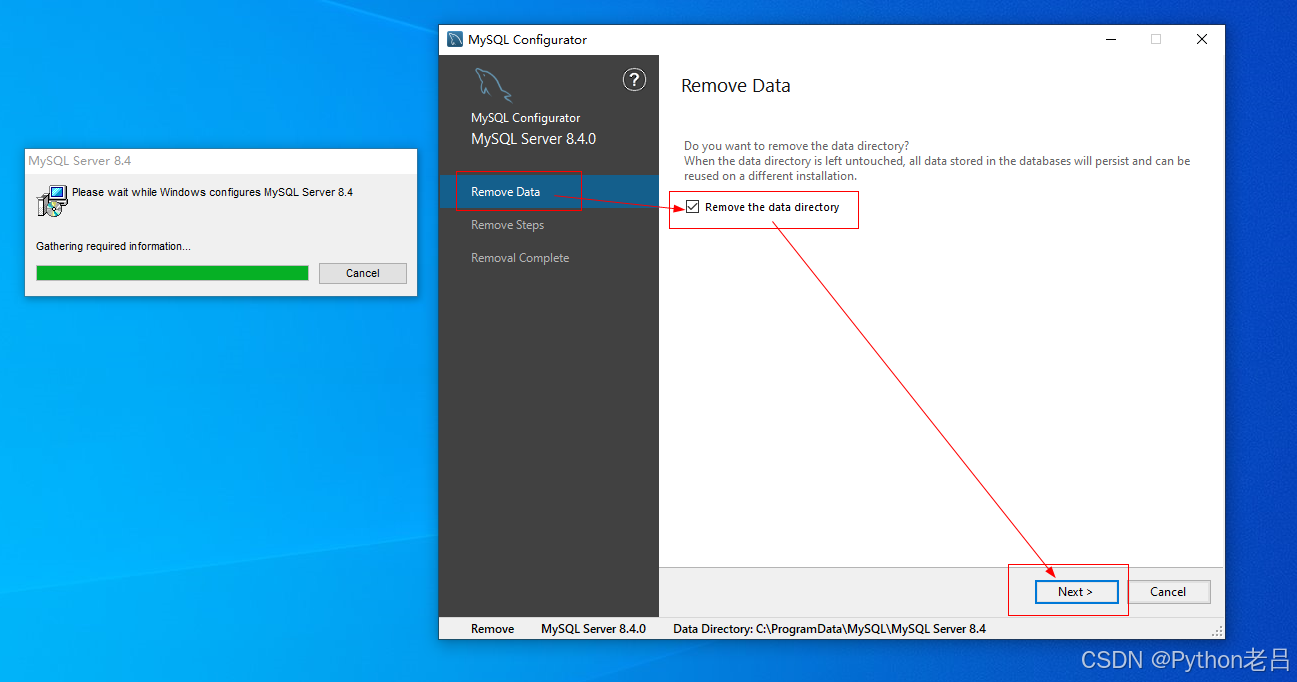The height and width of the screenshot is (682, 1297).
Task: Click the MySQL Server 8.4 dialog title bar
Action: click(x=221, y=161)
